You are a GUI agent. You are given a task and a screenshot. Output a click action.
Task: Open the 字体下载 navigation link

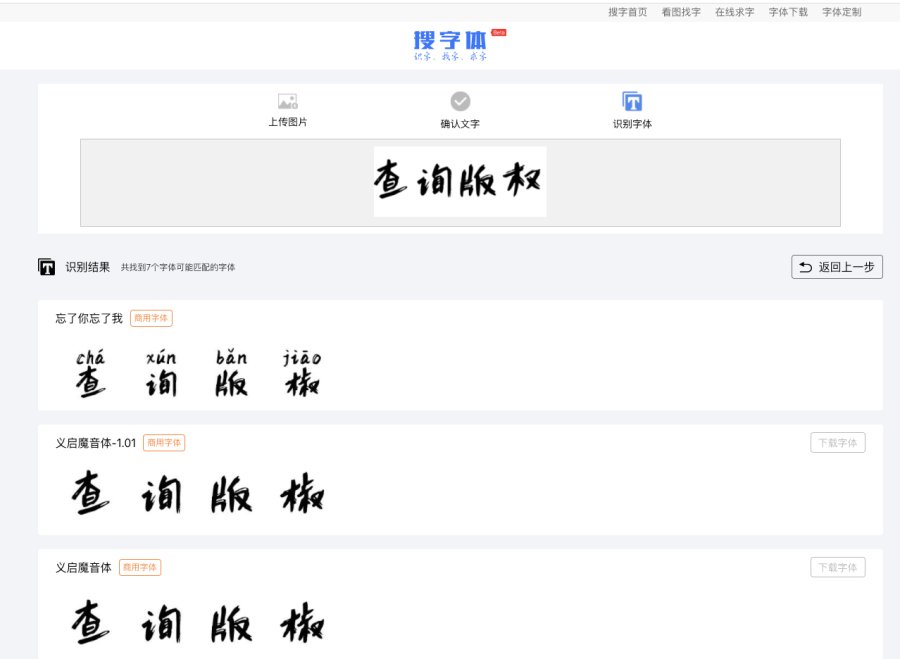(x=788, y=12)
